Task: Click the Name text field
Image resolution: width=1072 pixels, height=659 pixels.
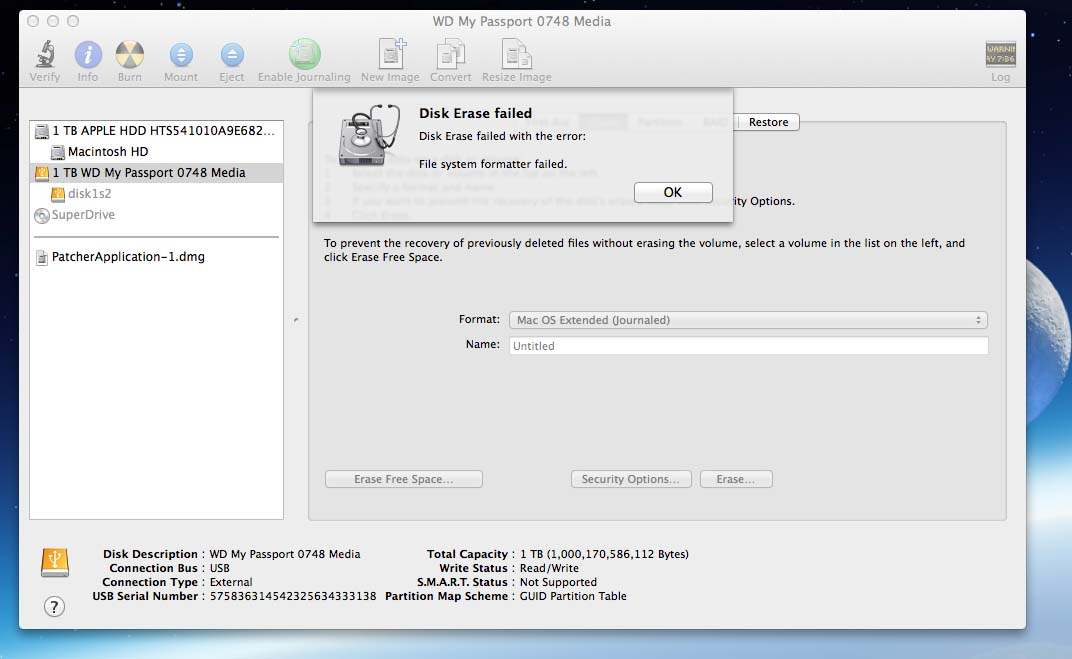Action: pos(748,346)
